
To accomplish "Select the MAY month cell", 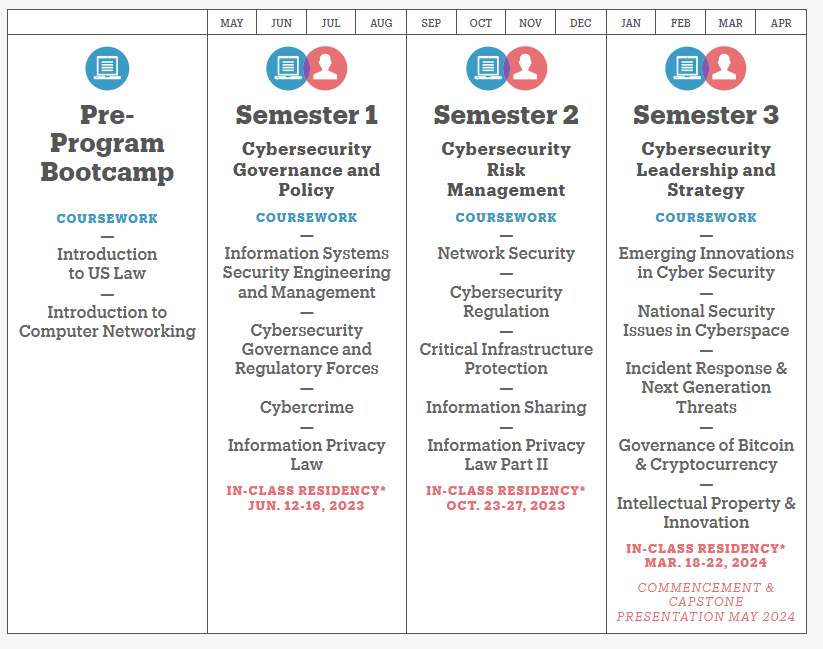I will pos(232,23).
